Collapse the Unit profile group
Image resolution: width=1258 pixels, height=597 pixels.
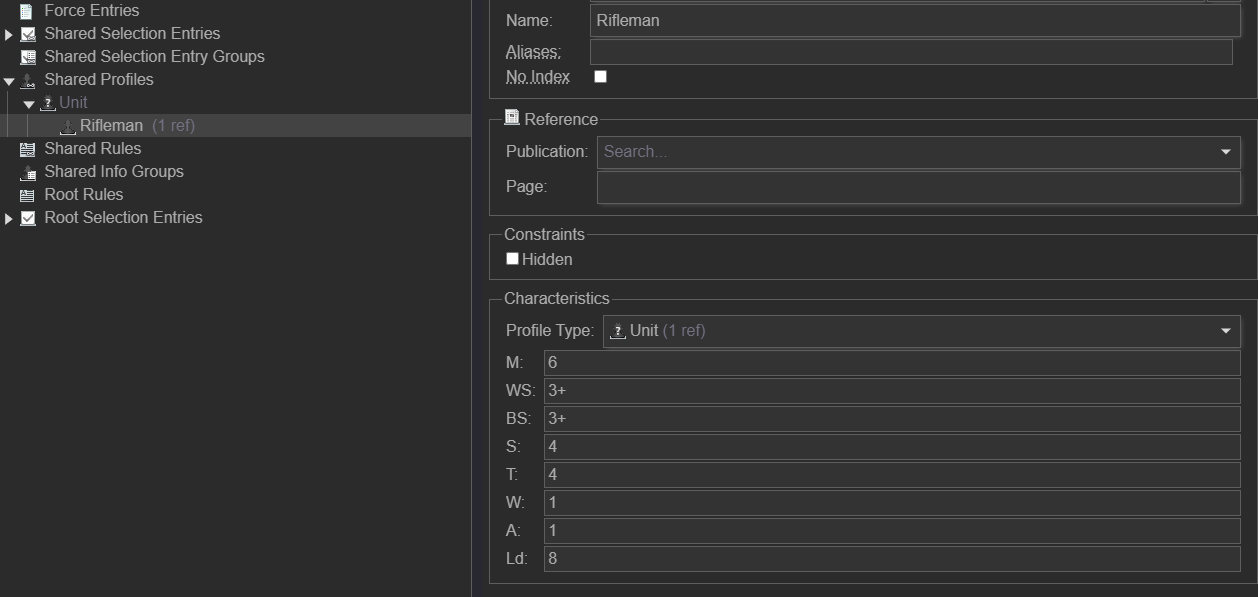point(29,103)
